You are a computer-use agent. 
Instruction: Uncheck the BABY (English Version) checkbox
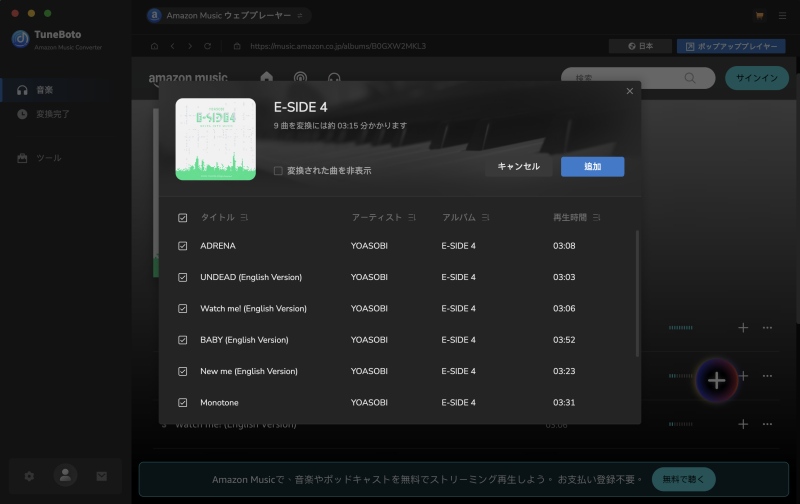click(x=183, y=340)
